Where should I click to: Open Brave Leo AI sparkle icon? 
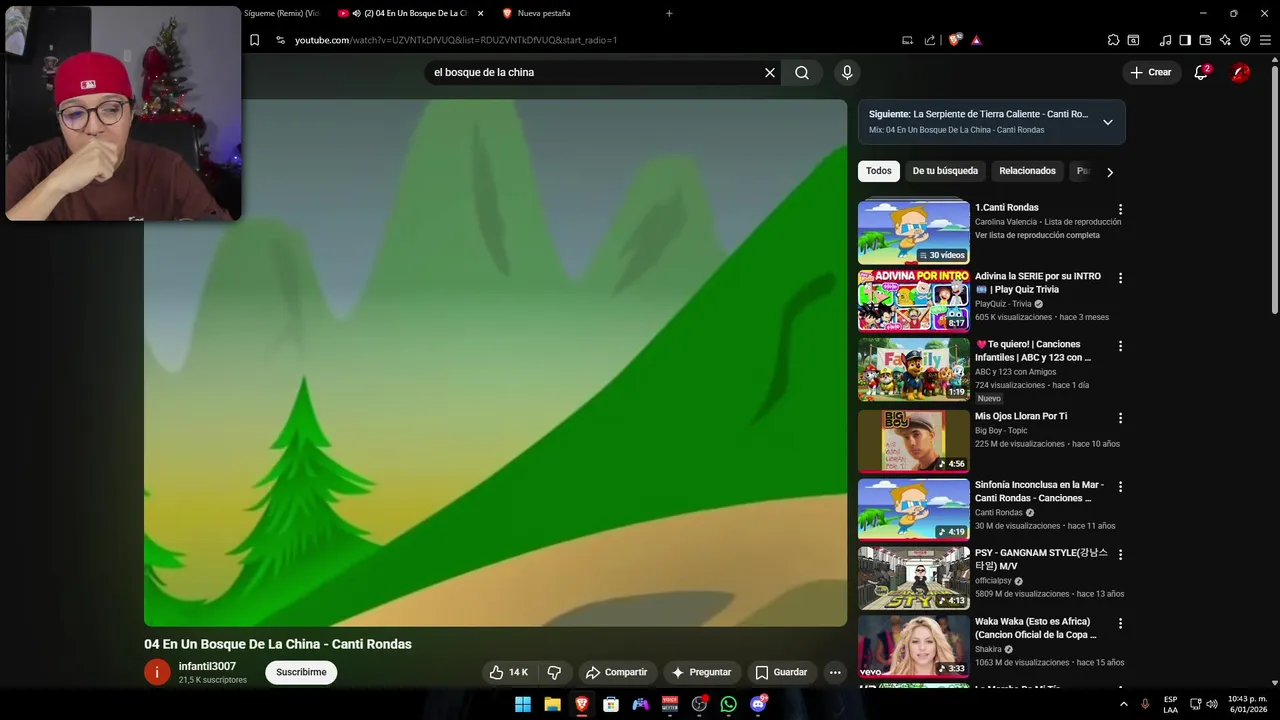coord(1225,40)
